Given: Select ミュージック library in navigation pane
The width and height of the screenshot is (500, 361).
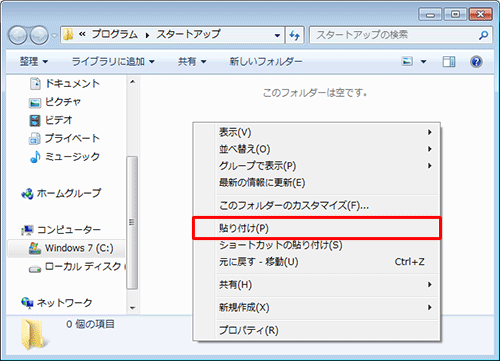Looking at the screenshot, I should click(x=65, y=157).
